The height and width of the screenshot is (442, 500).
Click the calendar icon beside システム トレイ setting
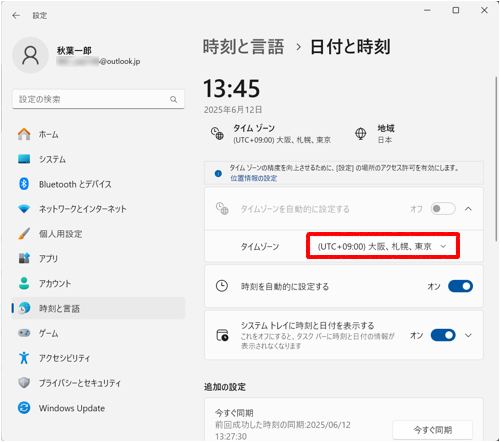tap(222, 335)
